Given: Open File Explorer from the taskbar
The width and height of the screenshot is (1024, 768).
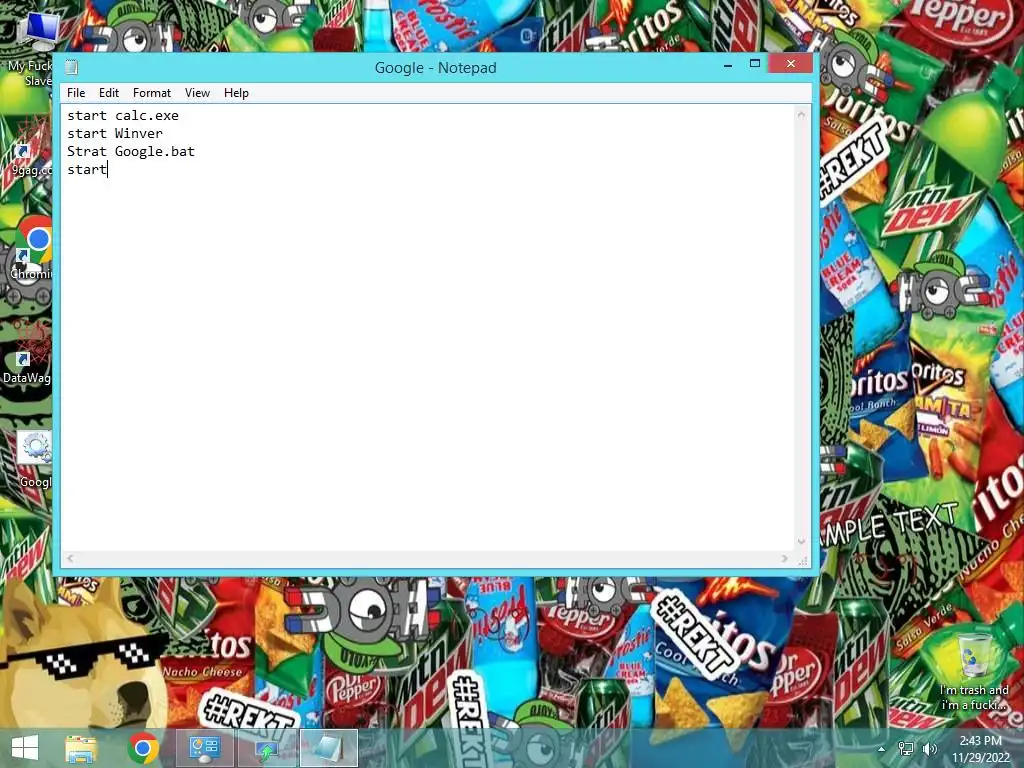Looking at the screenshot, I should tap(81, 748).
